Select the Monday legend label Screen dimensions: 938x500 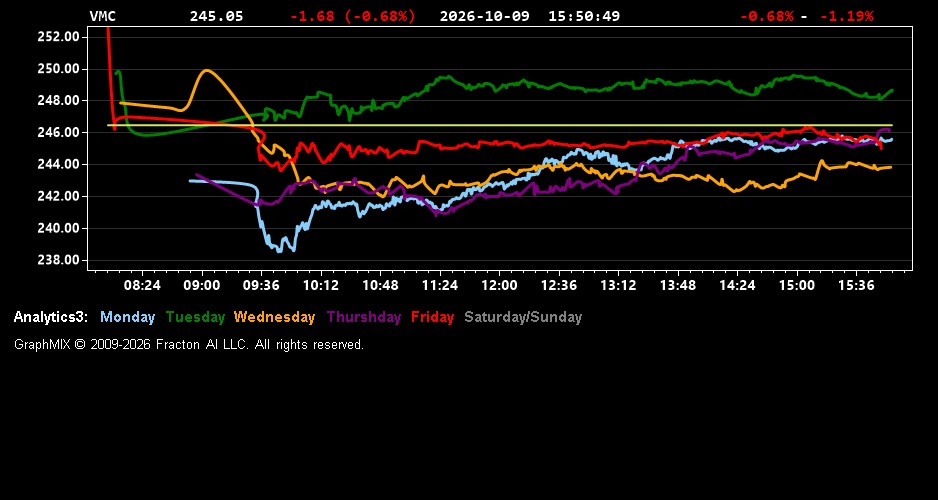pos(127,318)
